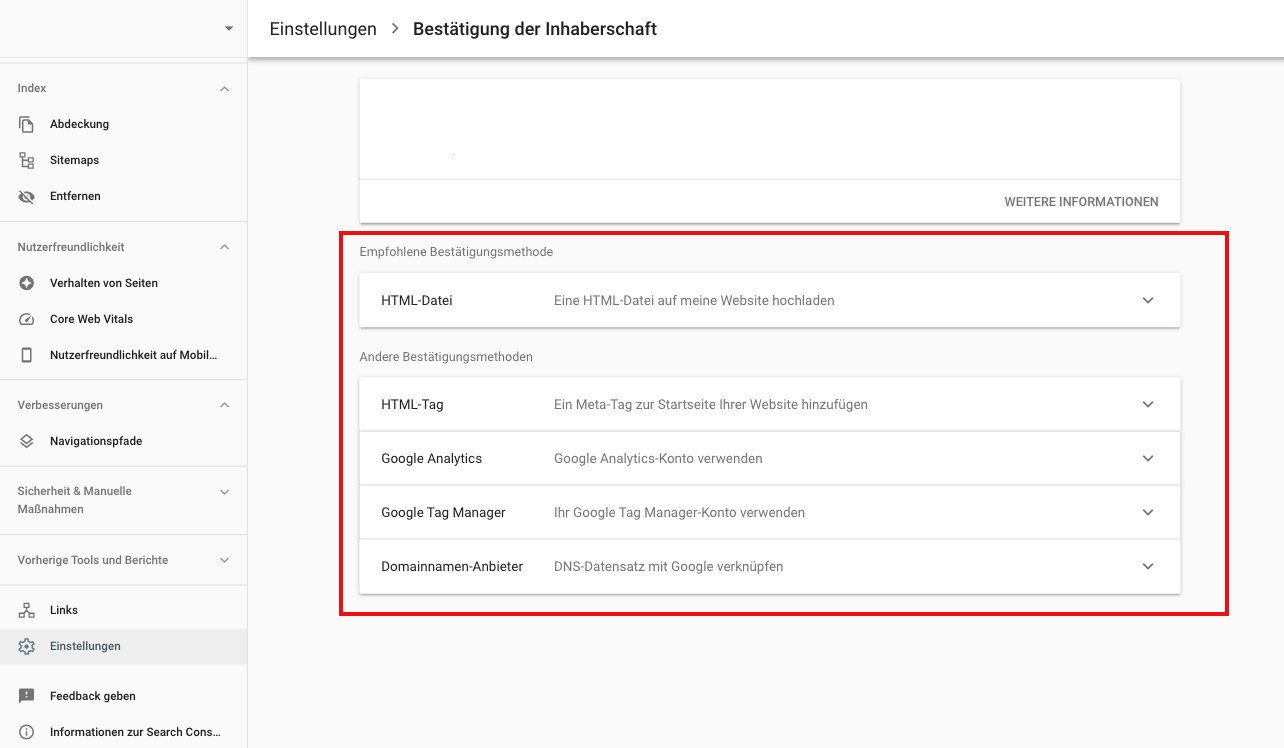Expand the HTML-Tag verification row
1284x748 pixels.
(1147, 404)
